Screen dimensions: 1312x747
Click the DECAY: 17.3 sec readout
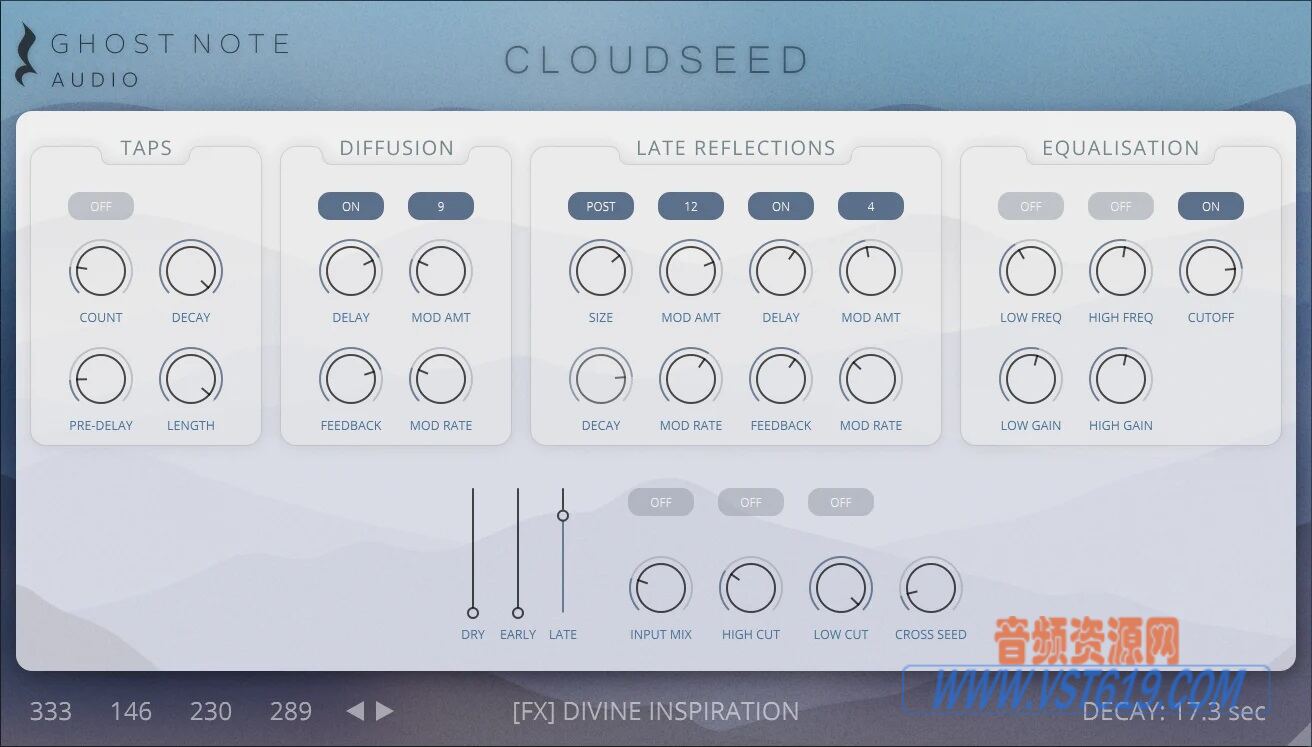pyautogui.click(x=1174, y=711)
